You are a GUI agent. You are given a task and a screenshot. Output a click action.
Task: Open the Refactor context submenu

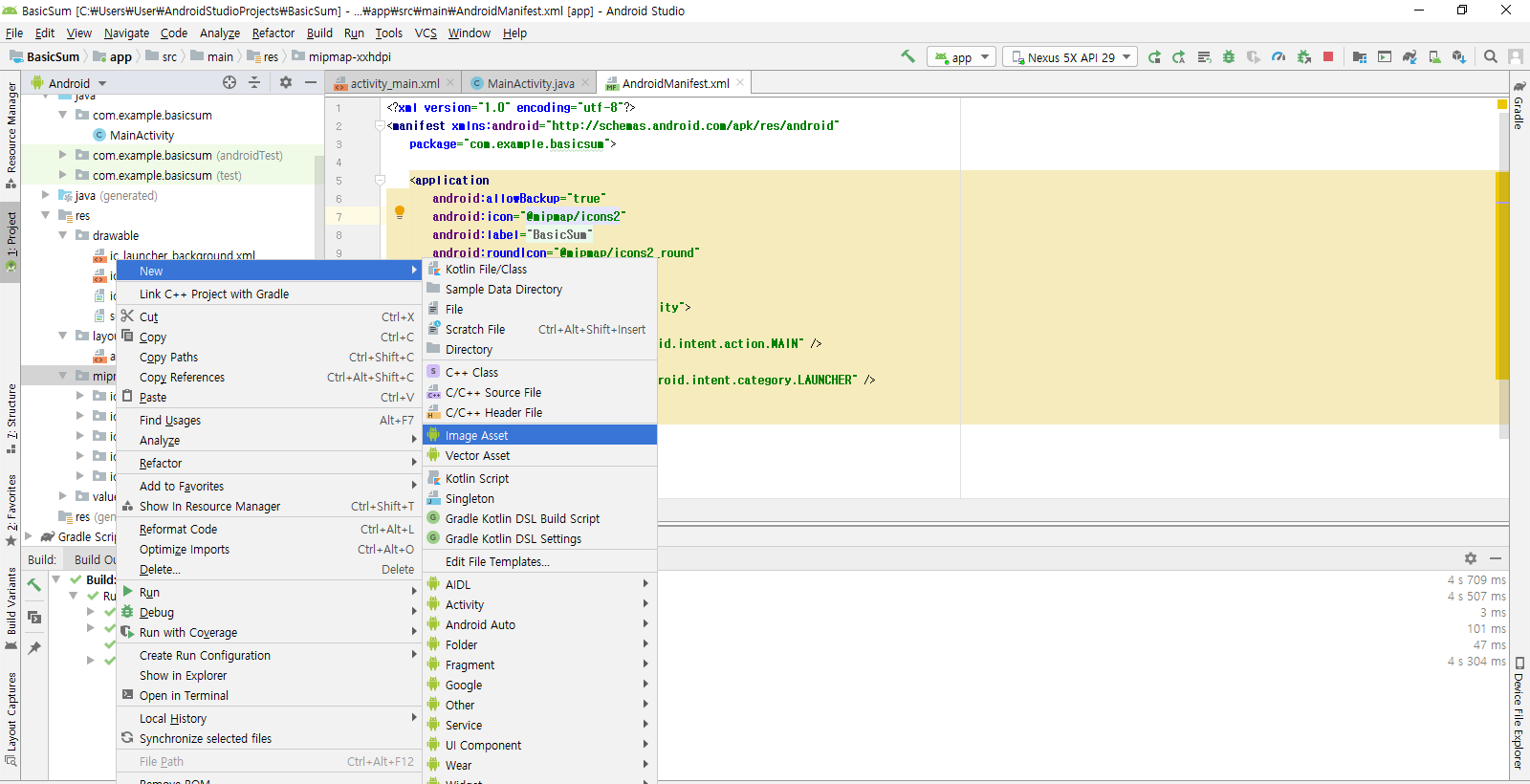coord(269,463)
